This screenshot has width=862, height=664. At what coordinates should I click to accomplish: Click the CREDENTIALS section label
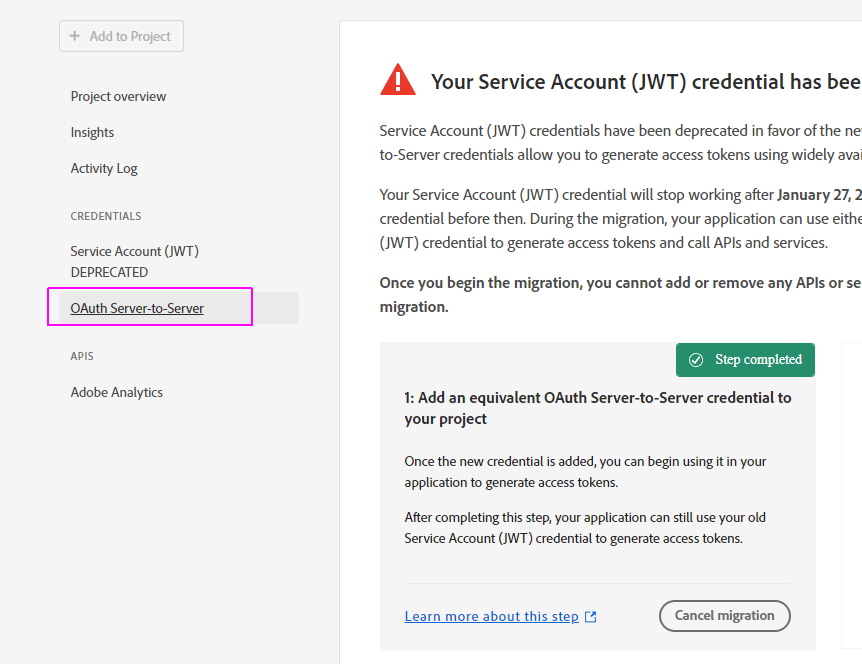106,216
